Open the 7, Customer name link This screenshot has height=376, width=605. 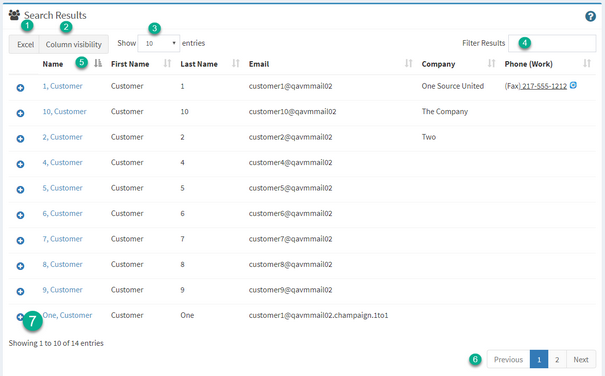[62, 239]
